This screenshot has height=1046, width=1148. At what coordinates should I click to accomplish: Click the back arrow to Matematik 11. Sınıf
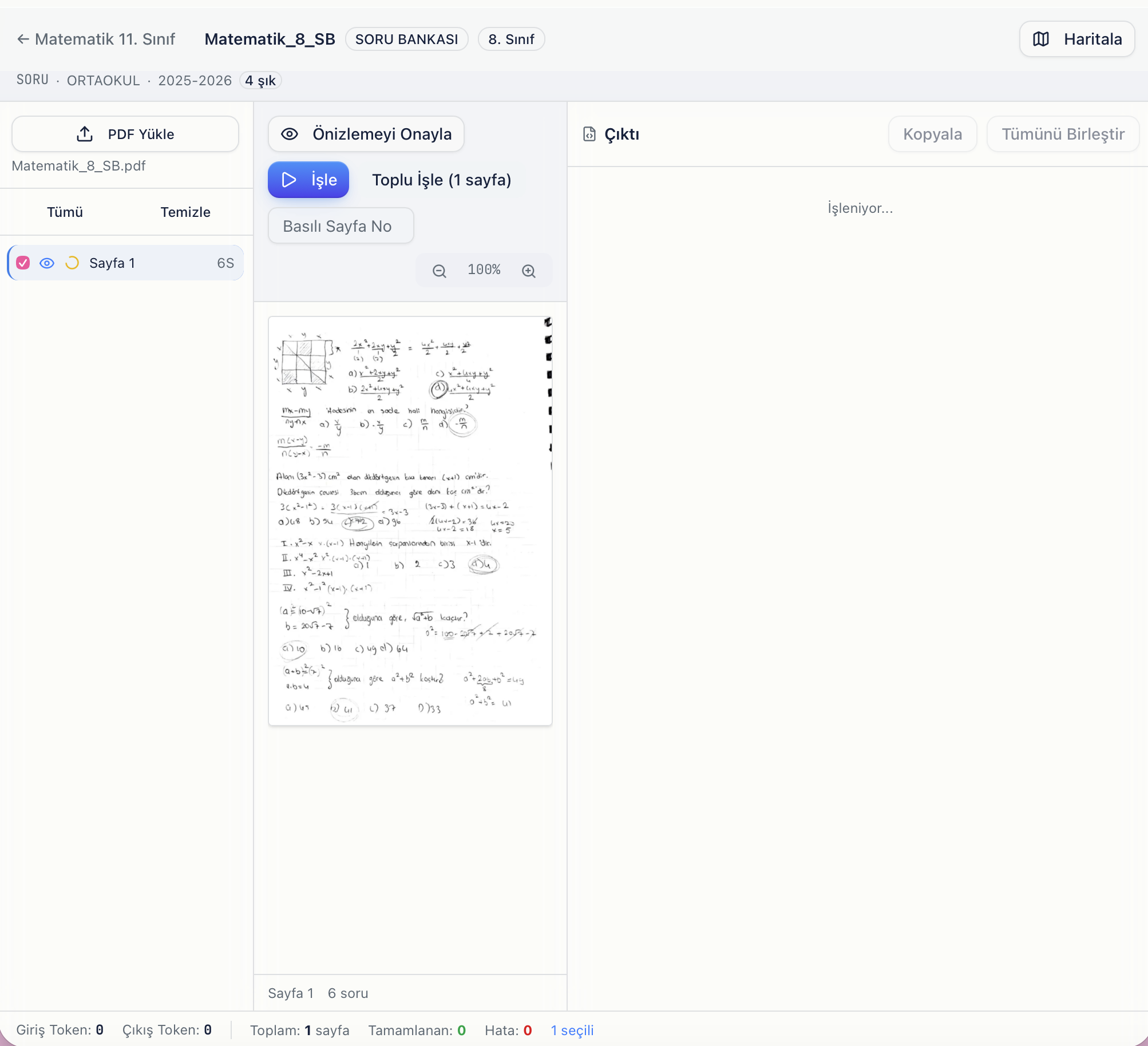(23, 39)
